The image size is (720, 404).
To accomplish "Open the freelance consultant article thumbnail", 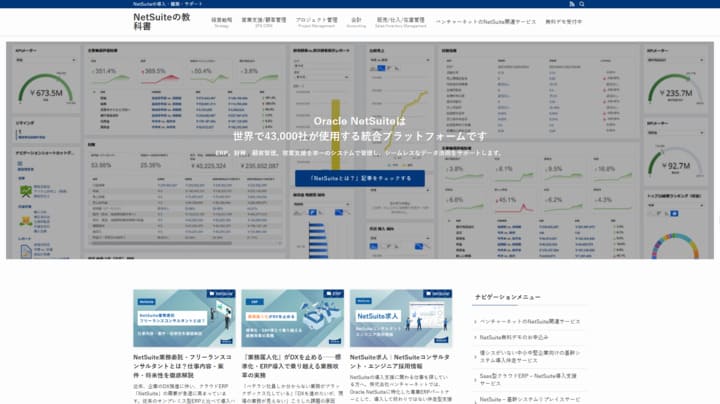I will pyautogui.click(x=184, y=318).
